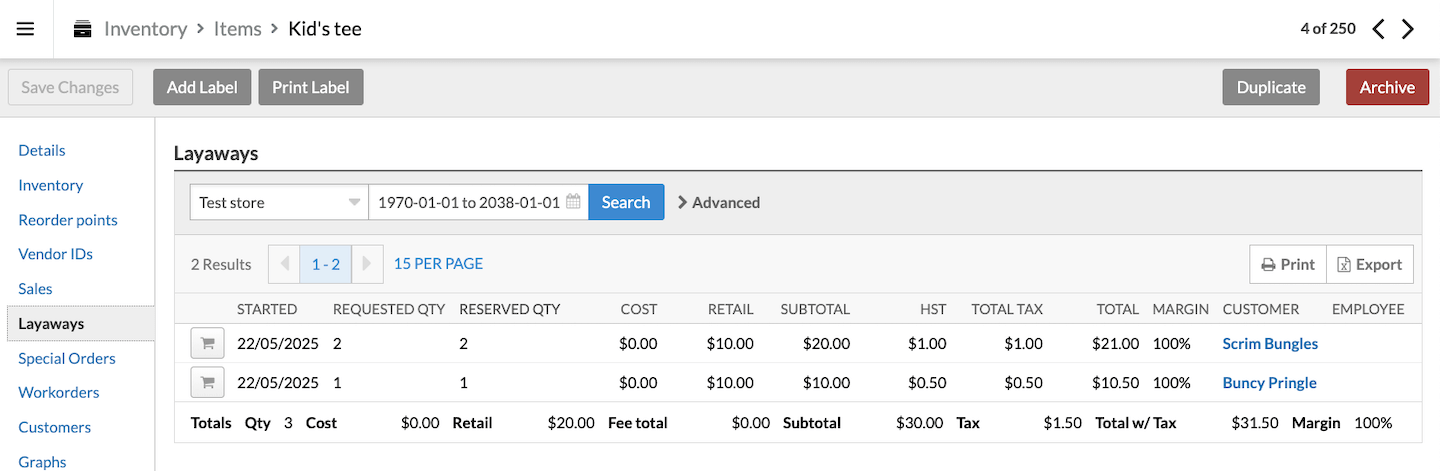Duplicate this item
Image resolution: width=1440 pixels, height=471 pixels.
[1271, 87]
